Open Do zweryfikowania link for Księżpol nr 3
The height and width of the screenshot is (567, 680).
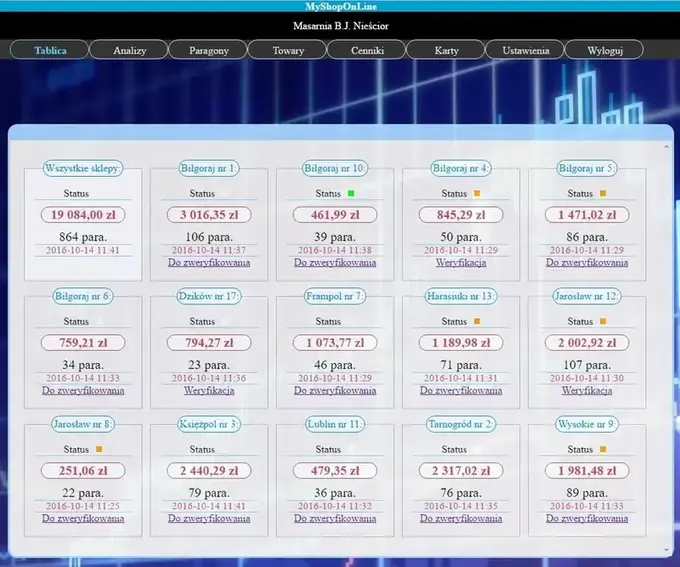pyautogui.click(x=209, y=518)
